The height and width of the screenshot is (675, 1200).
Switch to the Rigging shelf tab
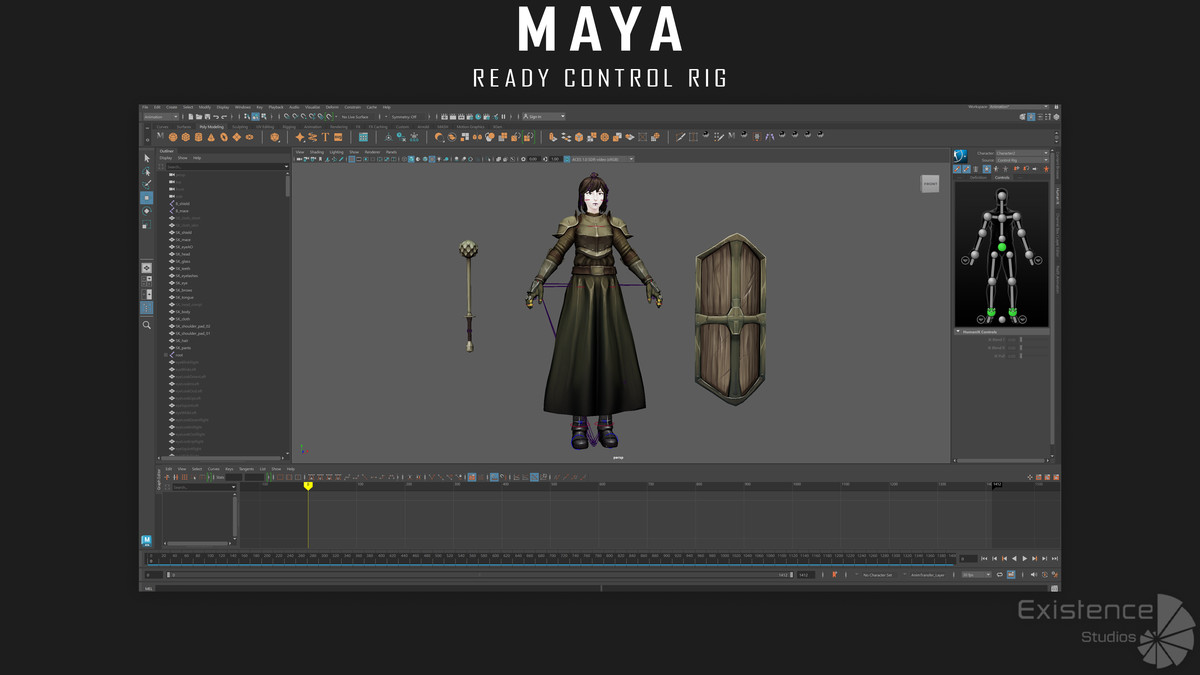click(x=288, y=124)
